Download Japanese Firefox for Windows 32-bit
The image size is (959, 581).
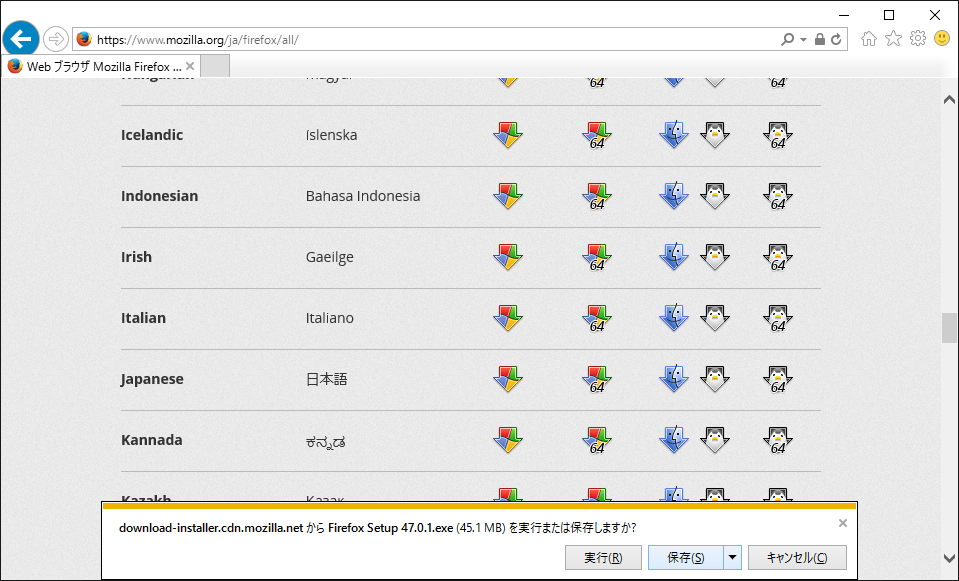click(508, 380)
